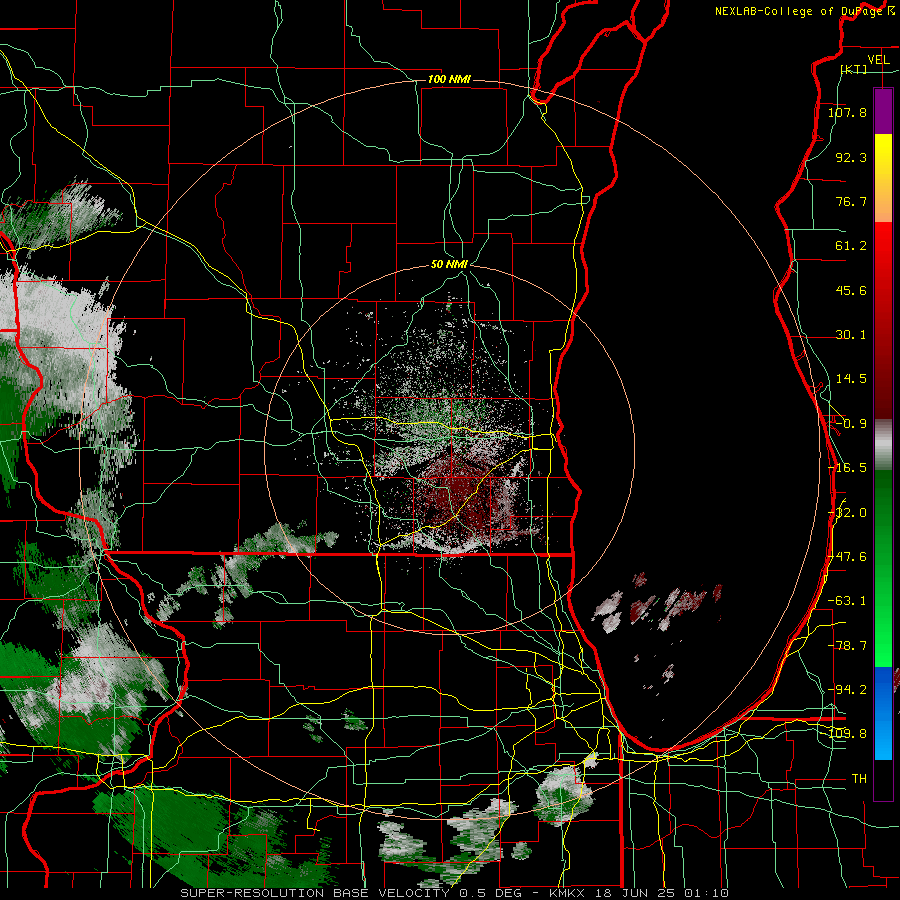The width and height of the screenshot is (900, 900).
Task: Click the -63.1 velocity scale value
Action: click(x=847, y=601)
